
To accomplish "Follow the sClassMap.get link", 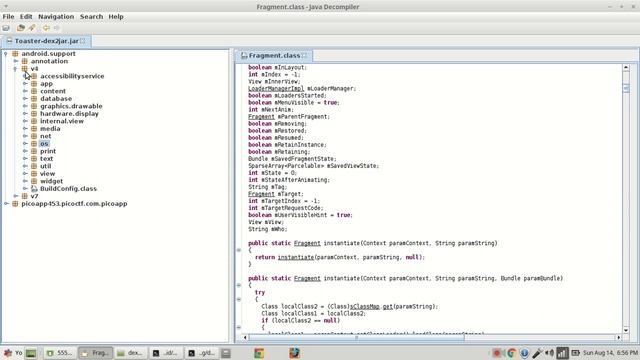I will pyautogui.click(x=371, y=307).
